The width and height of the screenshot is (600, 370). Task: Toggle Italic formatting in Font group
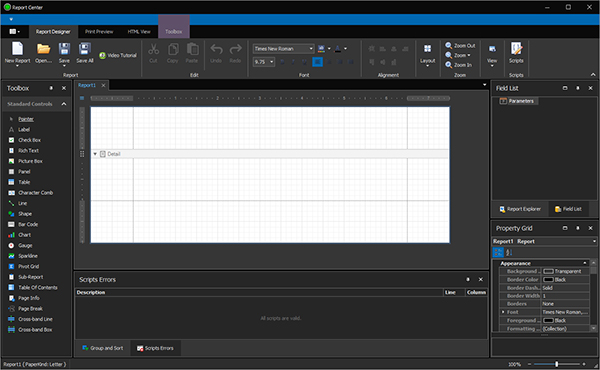point(293,62)
